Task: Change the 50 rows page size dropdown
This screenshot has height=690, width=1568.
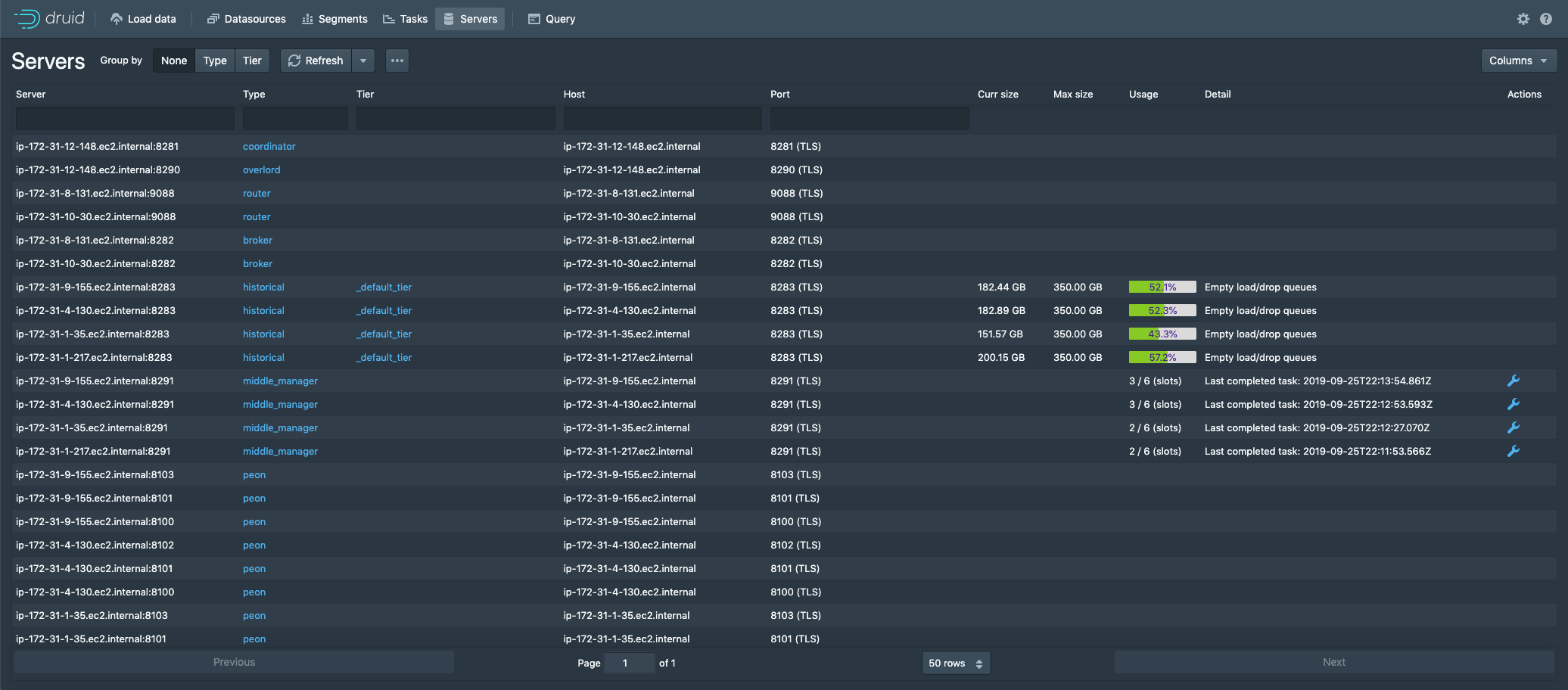Action: click(x=956, y=663)
